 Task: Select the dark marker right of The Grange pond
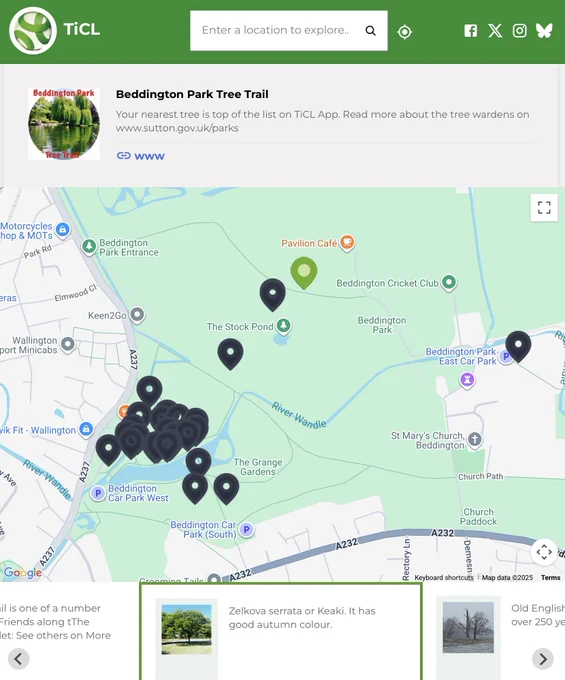pyautogui.click(x=226, y=489)
